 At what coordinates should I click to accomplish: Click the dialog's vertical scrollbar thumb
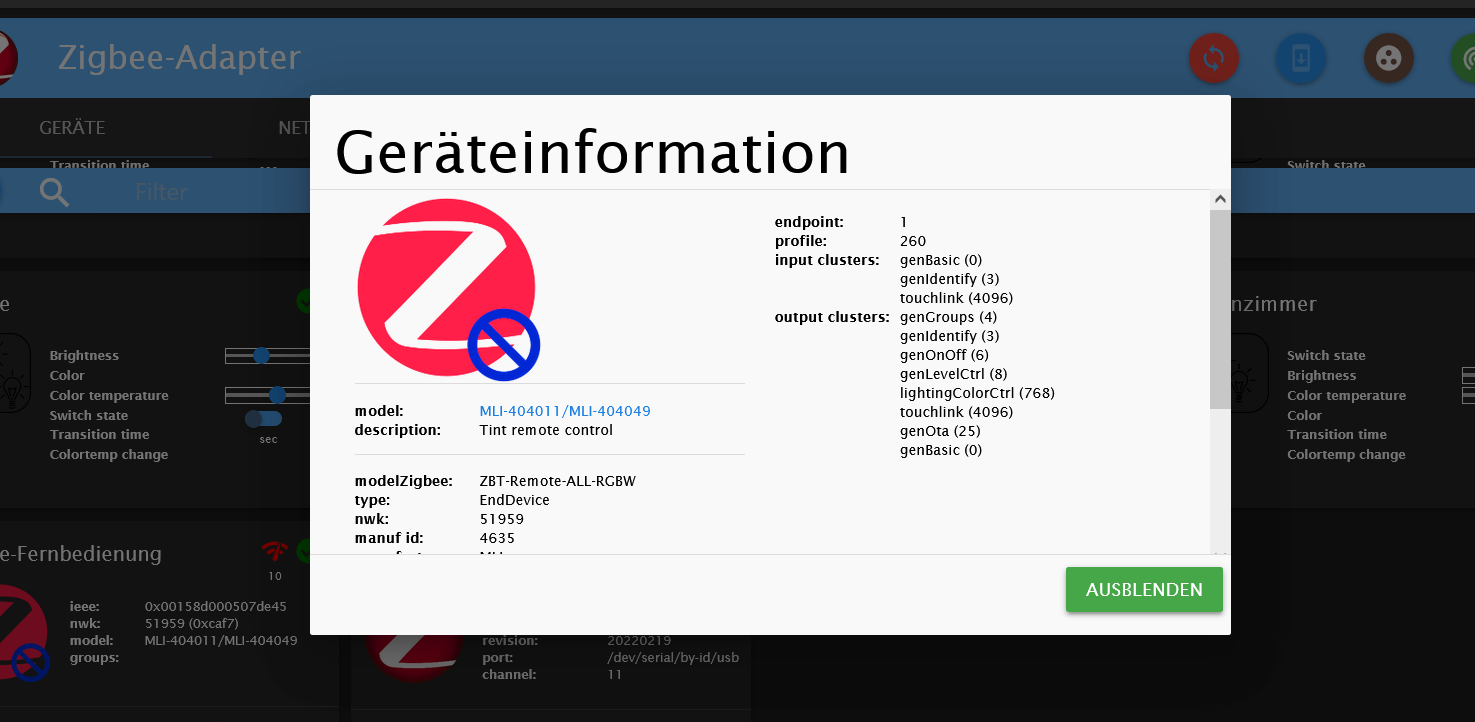coord(1220,309)
